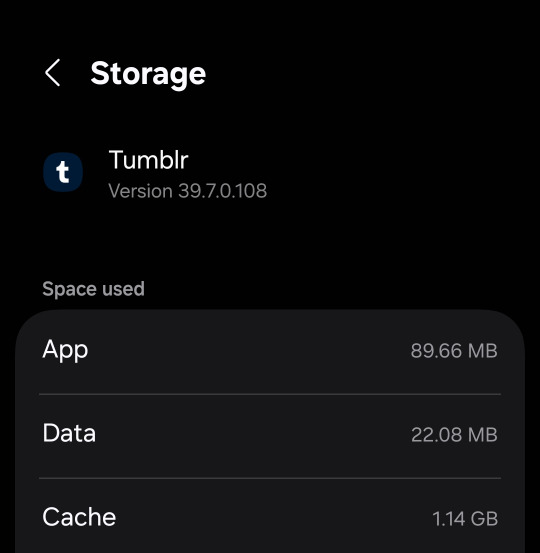Click the GB unit in the Cache row
The width and height of the screenshot is (540, 553).
pos(484,519)
